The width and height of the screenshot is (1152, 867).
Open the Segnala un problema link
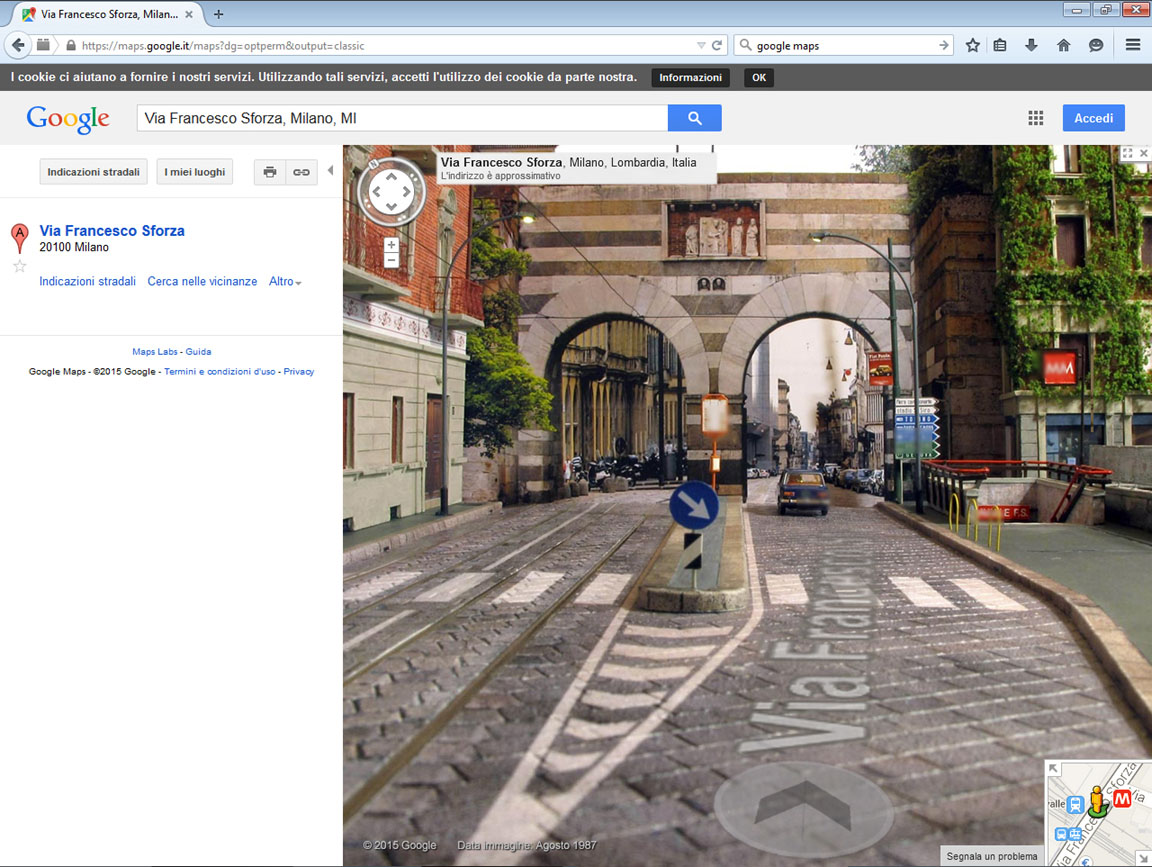[x=991, y=856]
